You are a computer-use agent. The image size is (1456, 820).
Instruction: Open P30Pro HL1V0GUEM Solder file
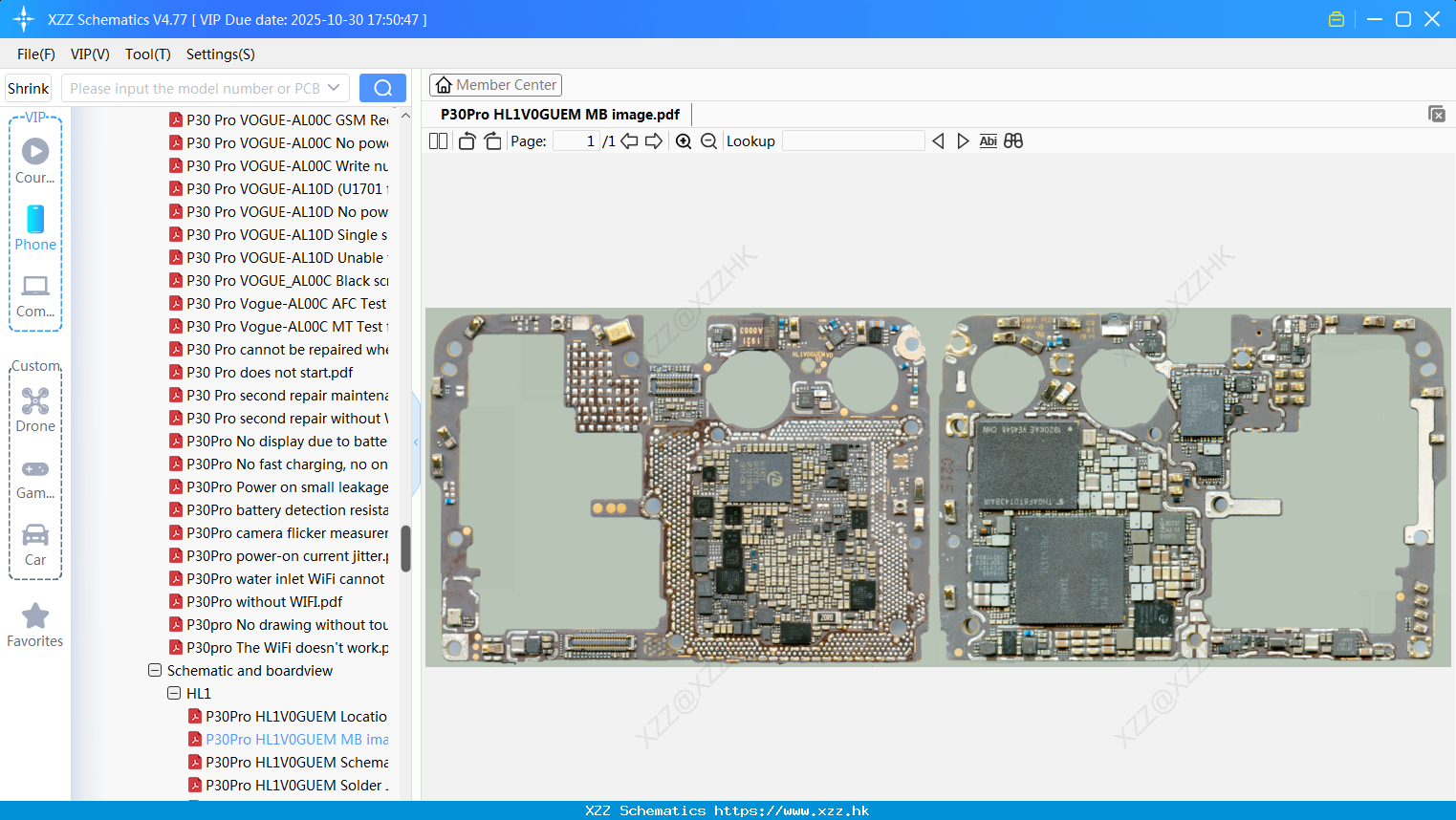(x=289, y=786)
